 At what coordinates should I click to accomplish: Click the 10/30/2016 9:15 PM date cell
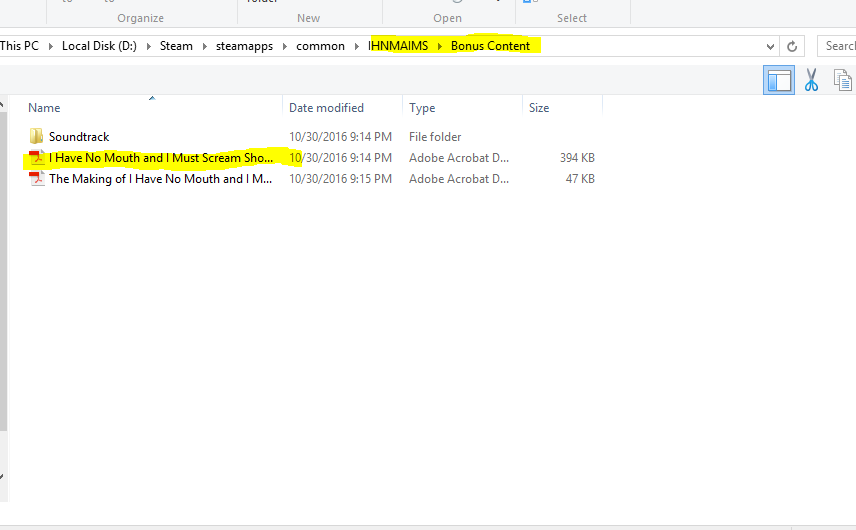point(340,178)
